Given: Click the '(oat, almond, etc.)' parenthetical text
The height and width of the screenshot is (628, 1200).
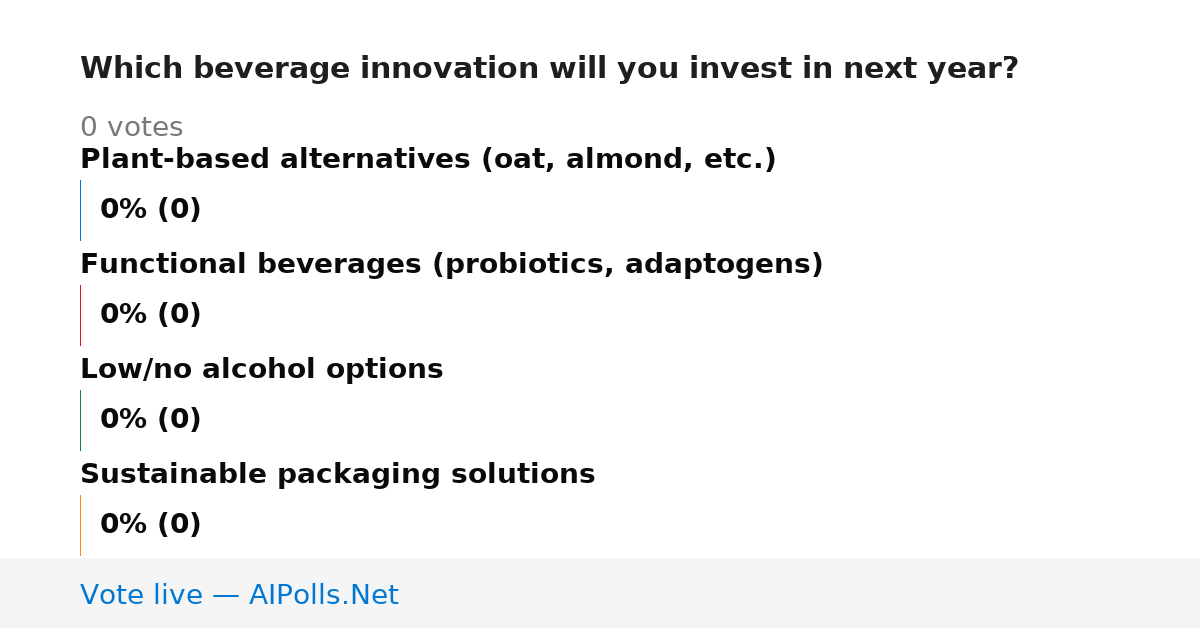Looking at the screenshot, I should [x=628, y=160].
